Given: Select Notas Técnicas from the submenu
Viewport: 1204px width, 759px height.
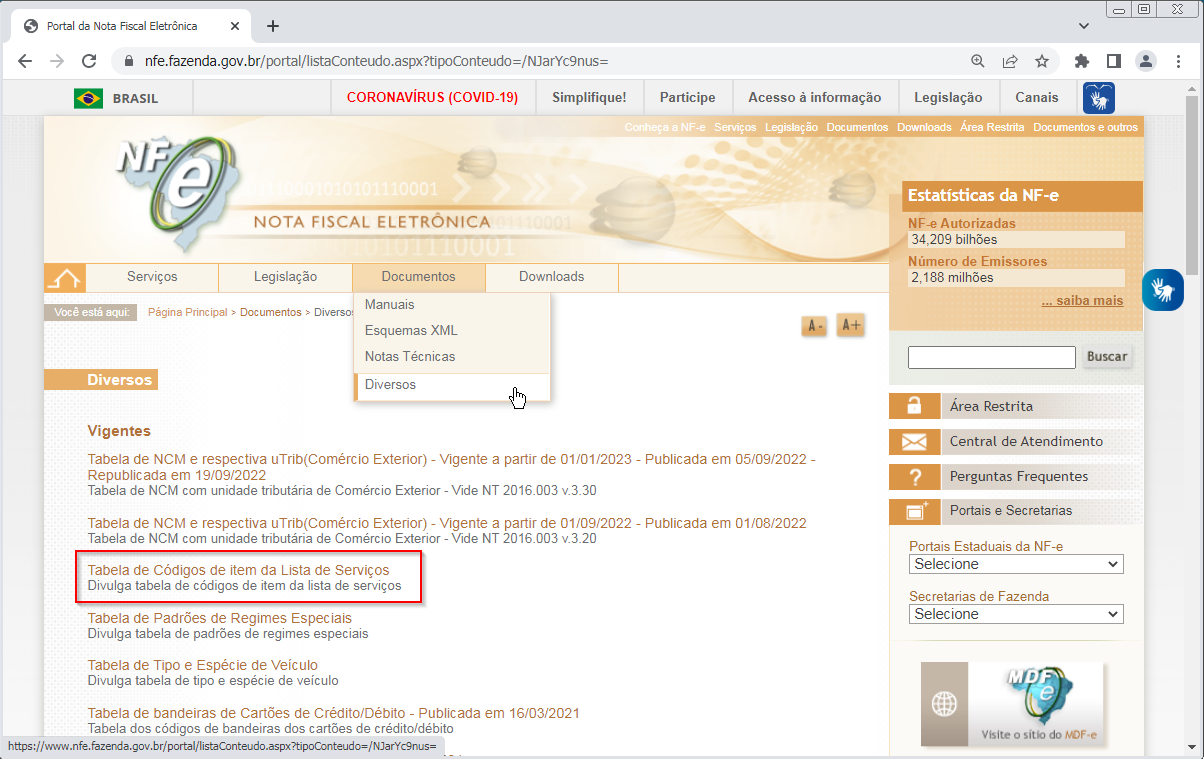Looking at the screenshot, I should (452, 356).
